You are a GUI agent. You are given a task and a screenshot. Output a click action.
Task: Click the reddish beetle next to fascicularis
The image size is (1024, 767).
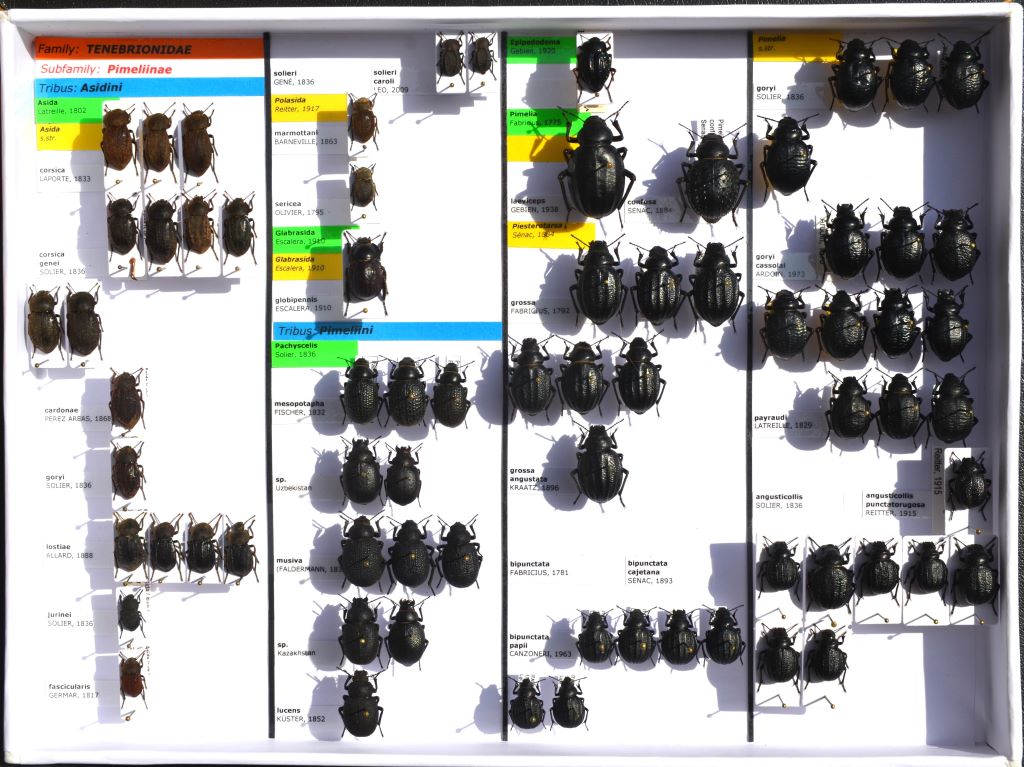tap(132, 676)
